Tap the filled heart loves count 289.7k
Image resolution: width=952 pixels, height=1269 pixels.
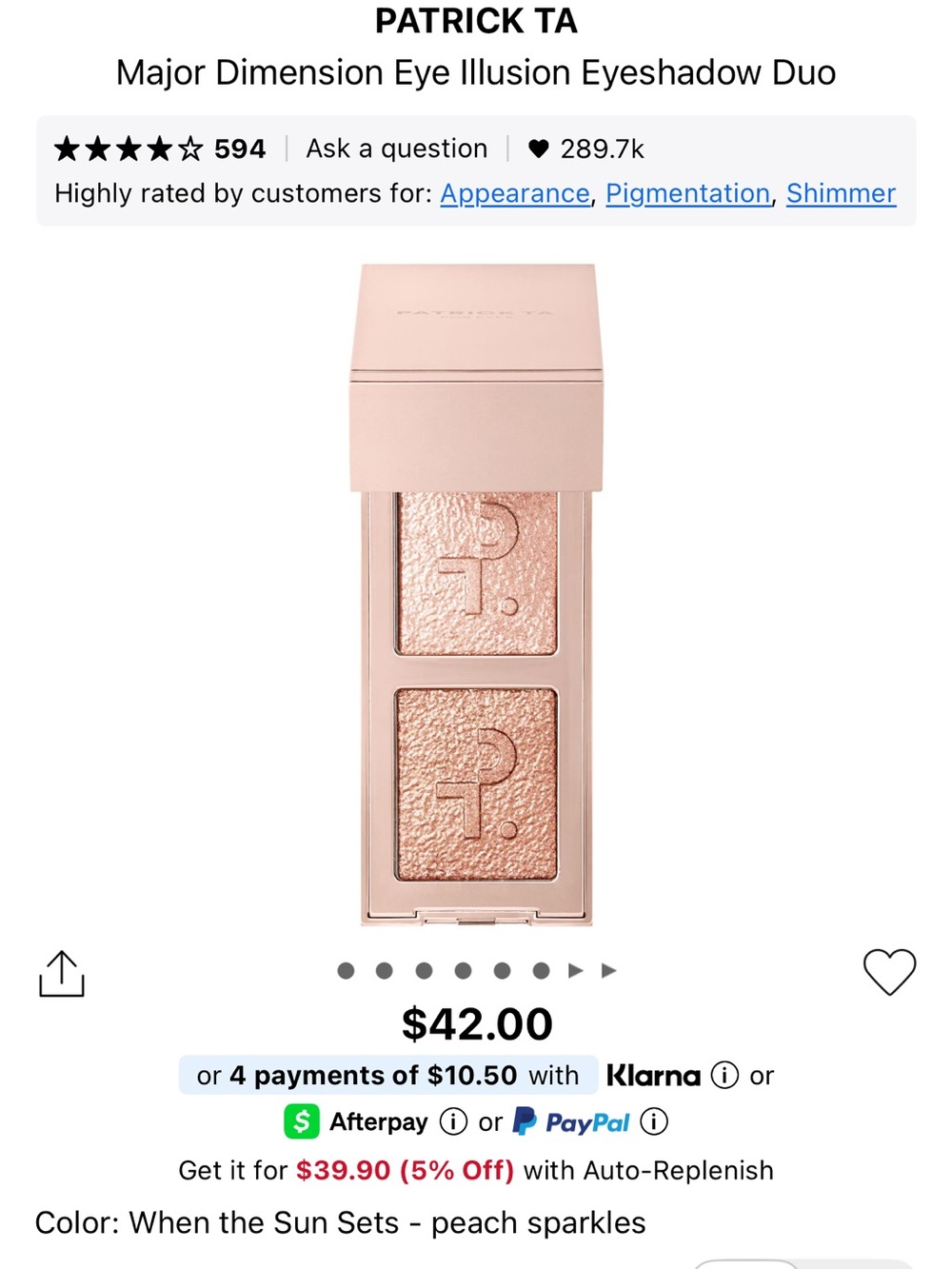point(585,149)
